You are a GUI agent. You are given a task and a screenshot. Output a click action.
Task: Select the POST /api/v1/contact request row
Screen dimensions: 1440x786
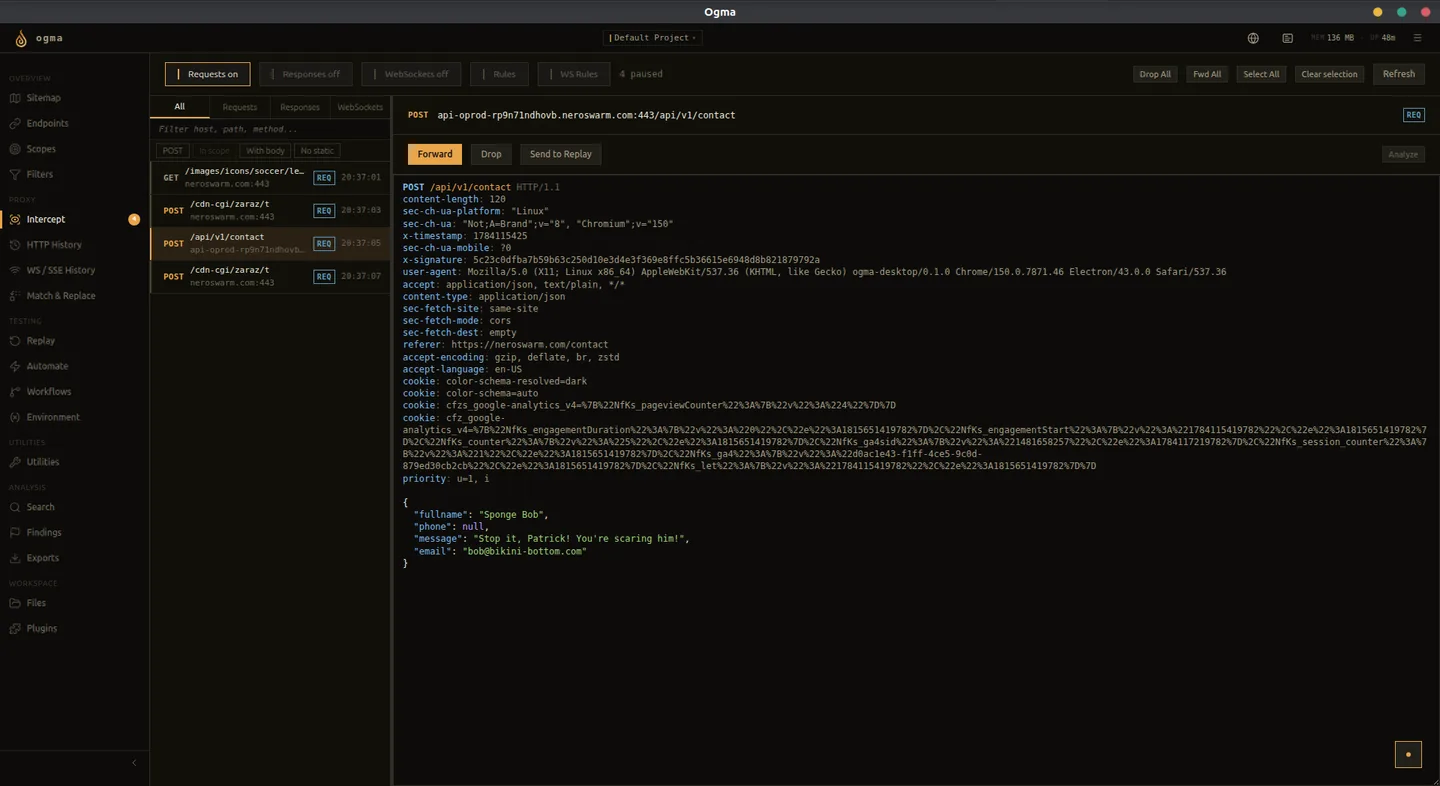point(270,243)
